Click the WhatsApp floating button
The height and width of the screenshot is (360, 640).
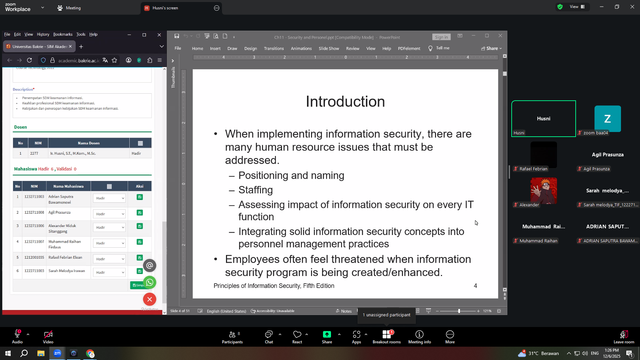pyautogui.click(x=149, y=282)
